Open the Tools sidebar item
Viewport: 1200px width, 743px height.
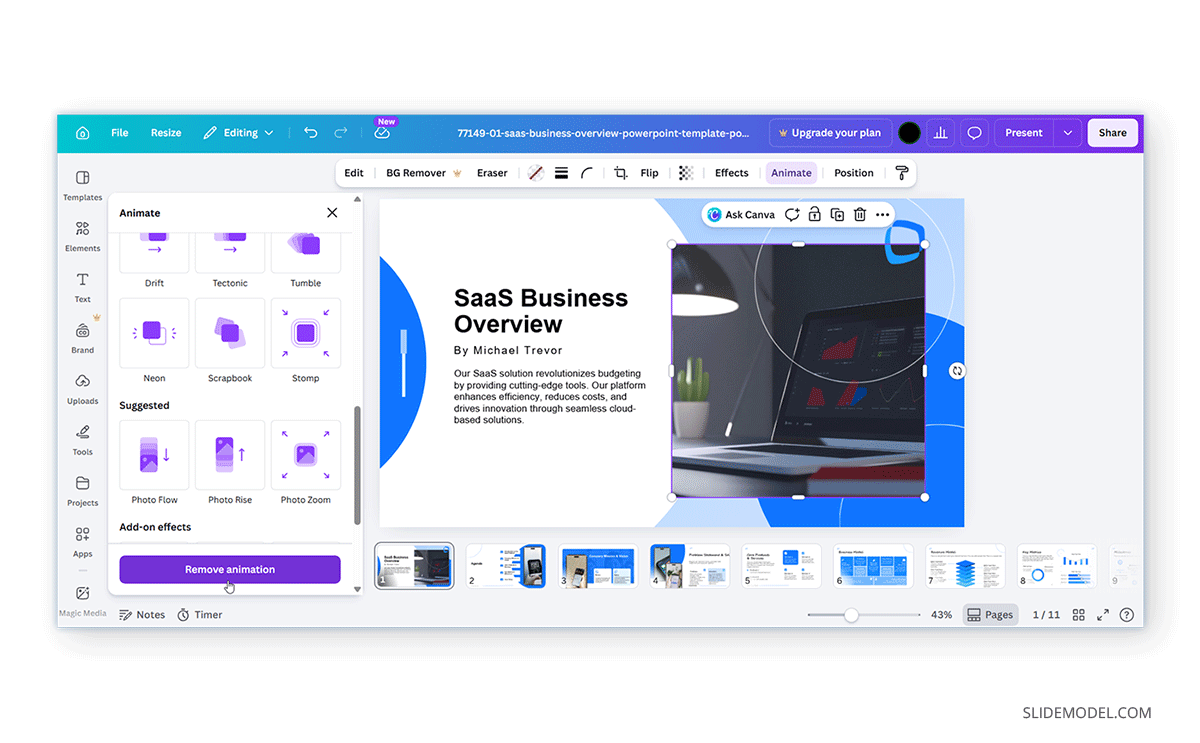(83, 440)
